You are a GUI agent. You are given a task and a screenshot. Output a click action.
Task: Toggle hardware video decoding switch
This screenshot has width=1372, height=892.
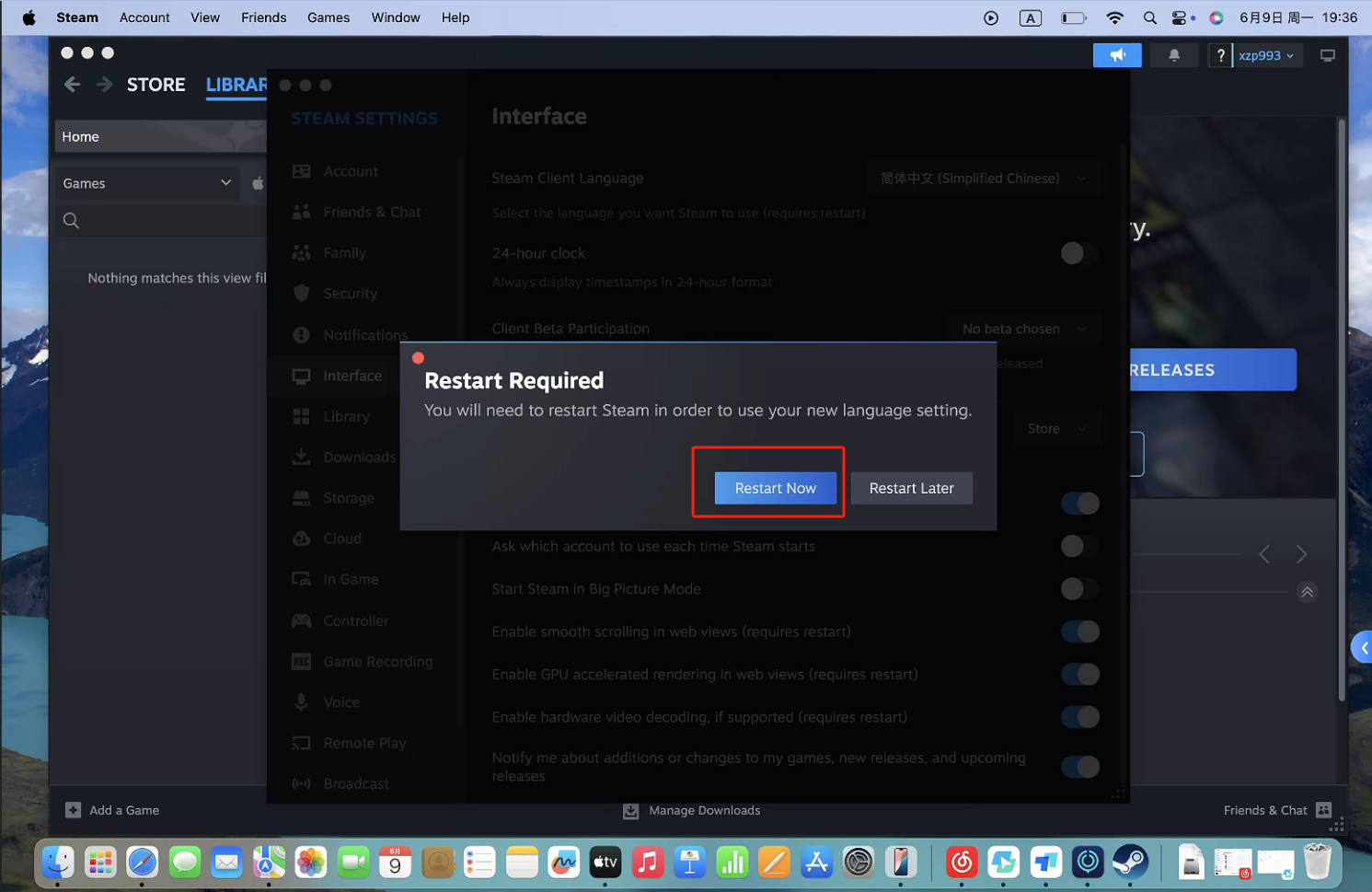(x=1079, y=717)
